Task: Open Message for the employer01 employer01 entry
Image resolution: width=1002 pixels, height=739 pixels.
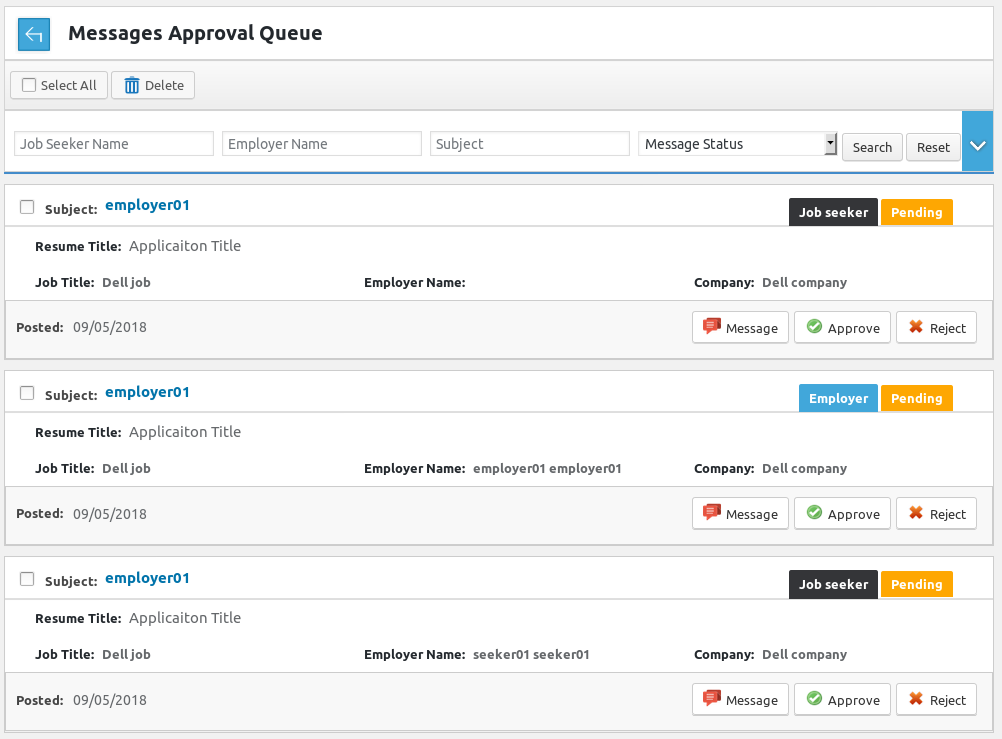Action: [740, 513]
